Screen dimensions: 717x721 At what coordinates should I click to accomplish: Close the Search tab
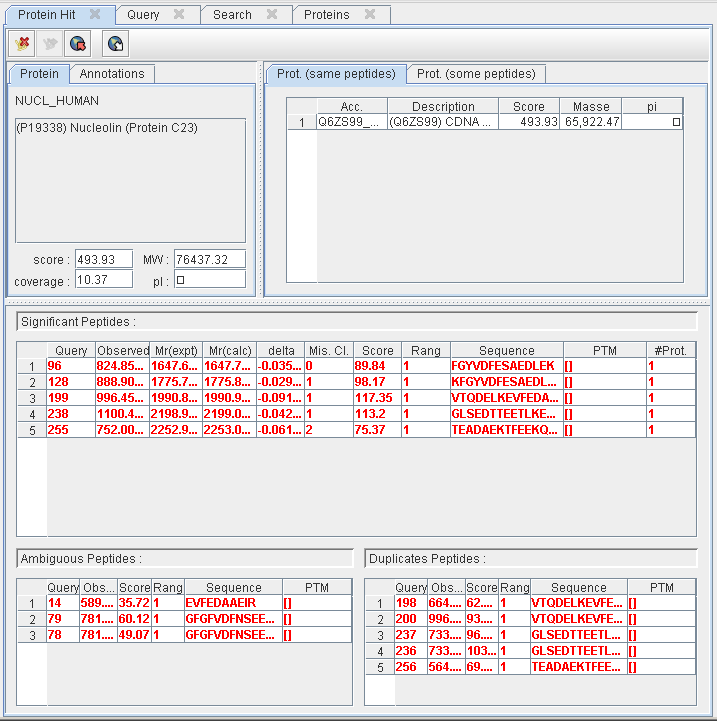tap(271, 14)
